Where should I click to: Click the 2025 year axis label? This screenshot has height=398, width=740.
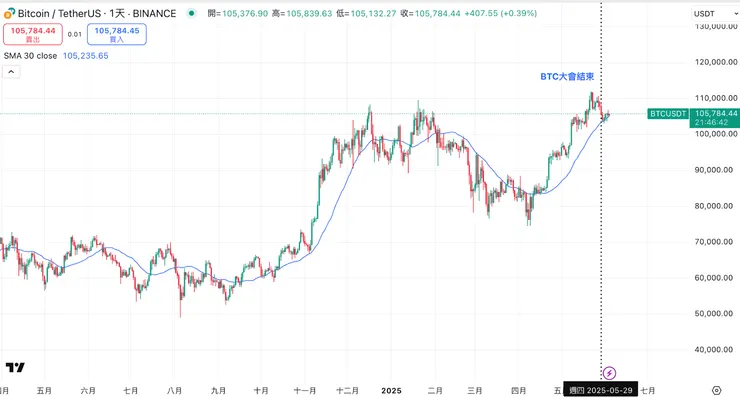click(391, 390)
